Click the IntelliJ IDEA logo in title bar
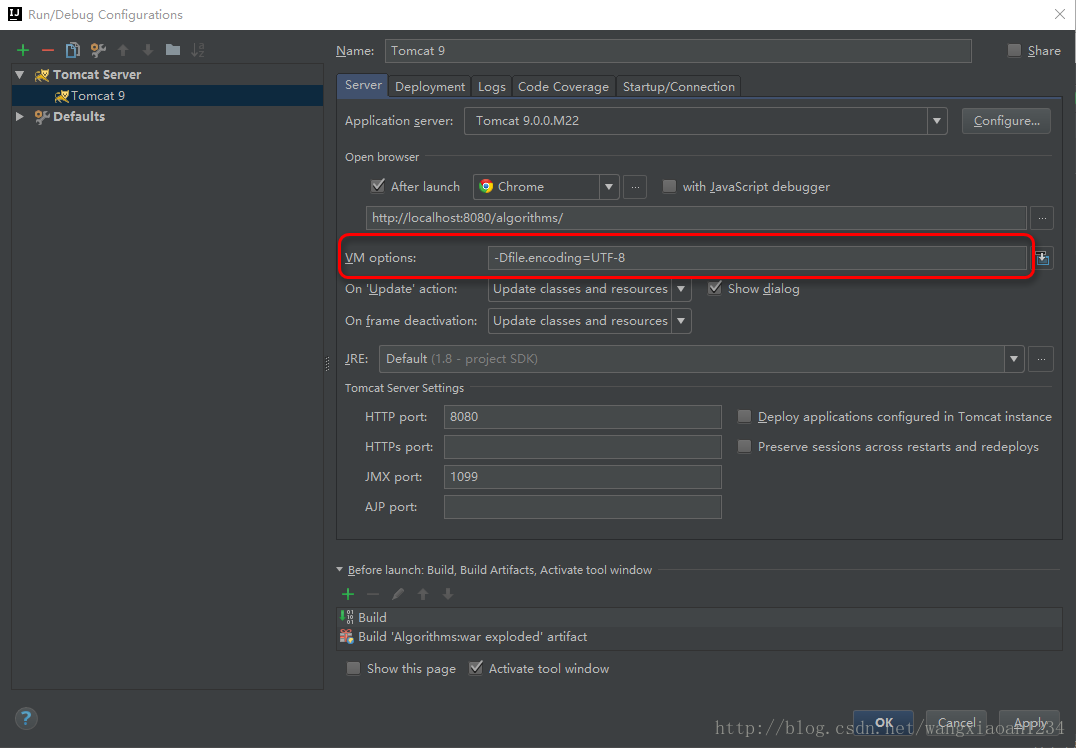Image resolution: width=1076 pixels, height=748 pixels. (x=14, y=14)
